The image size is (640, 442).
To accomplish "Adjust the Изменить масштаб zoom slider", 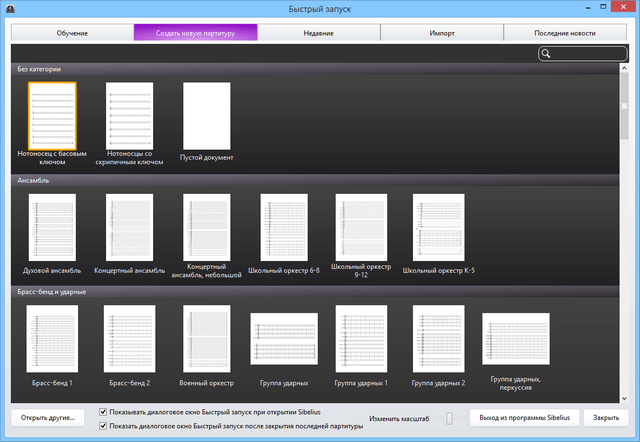I will pos(449,418).
